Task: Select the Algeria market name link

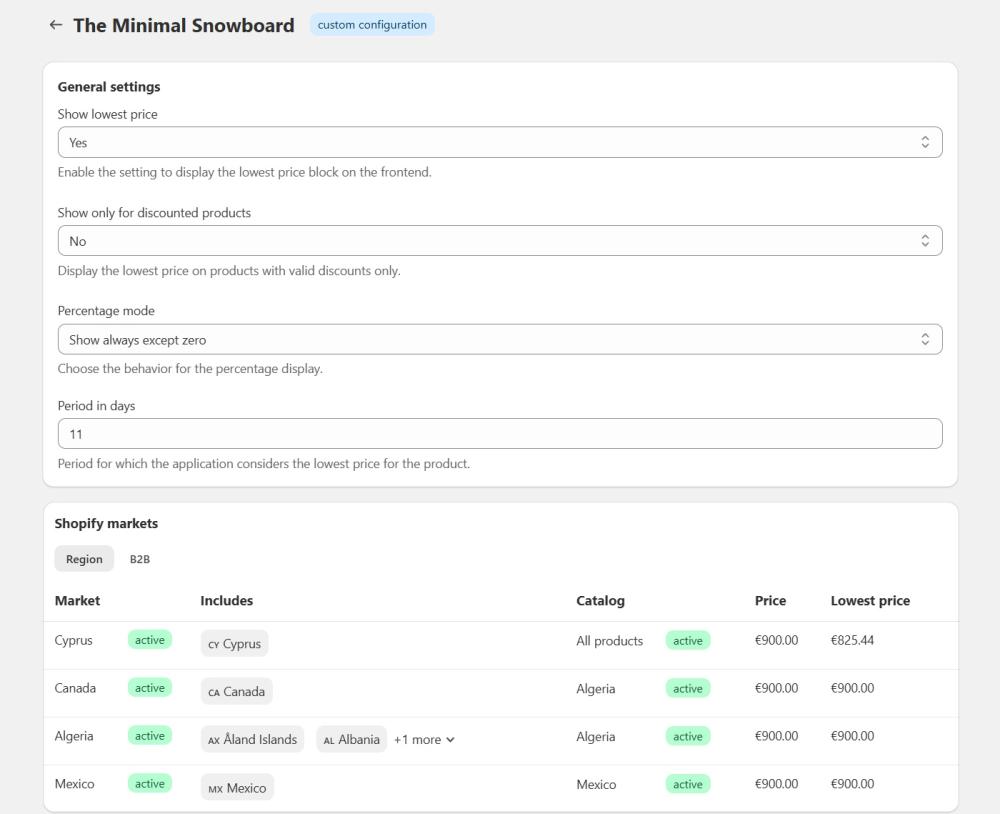Action: (x=74, y=736)
